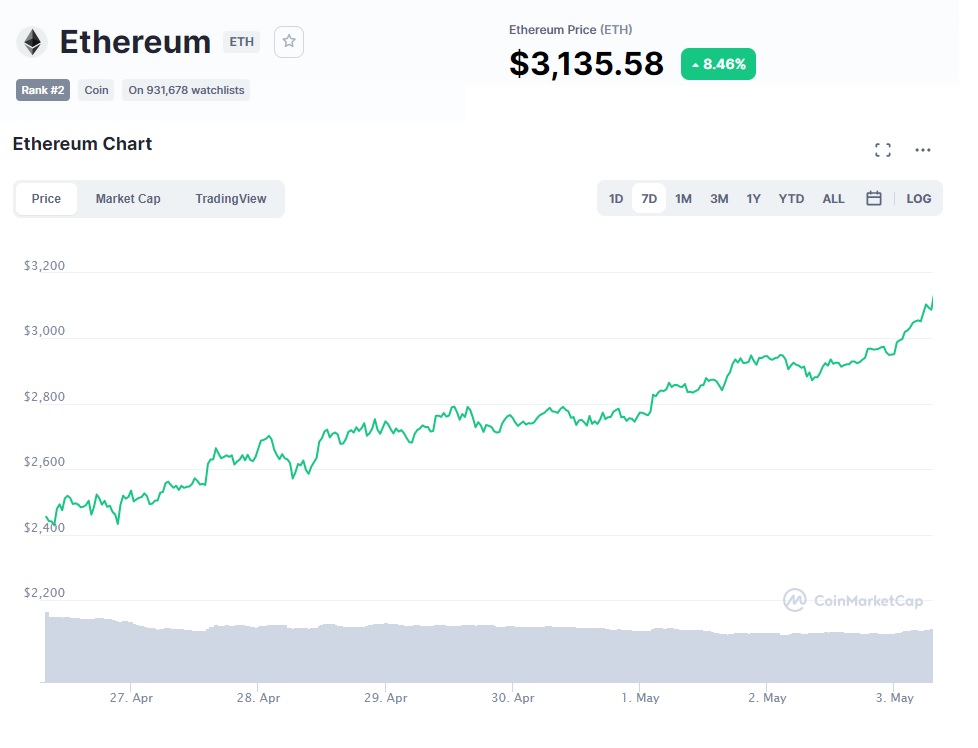Click the 29. Apr date label
The height and width of the screenshot is (748, 978).
pyautogui.click(x=385, y=697)
